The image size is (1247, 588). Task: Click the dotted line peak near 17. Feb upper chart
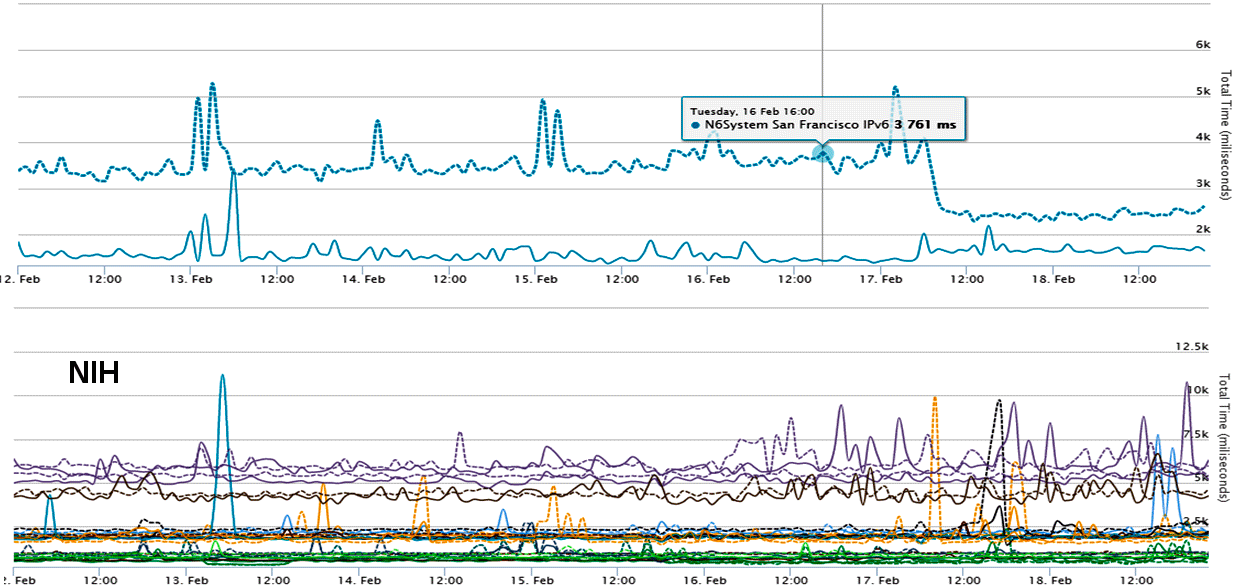coord(895,88)
